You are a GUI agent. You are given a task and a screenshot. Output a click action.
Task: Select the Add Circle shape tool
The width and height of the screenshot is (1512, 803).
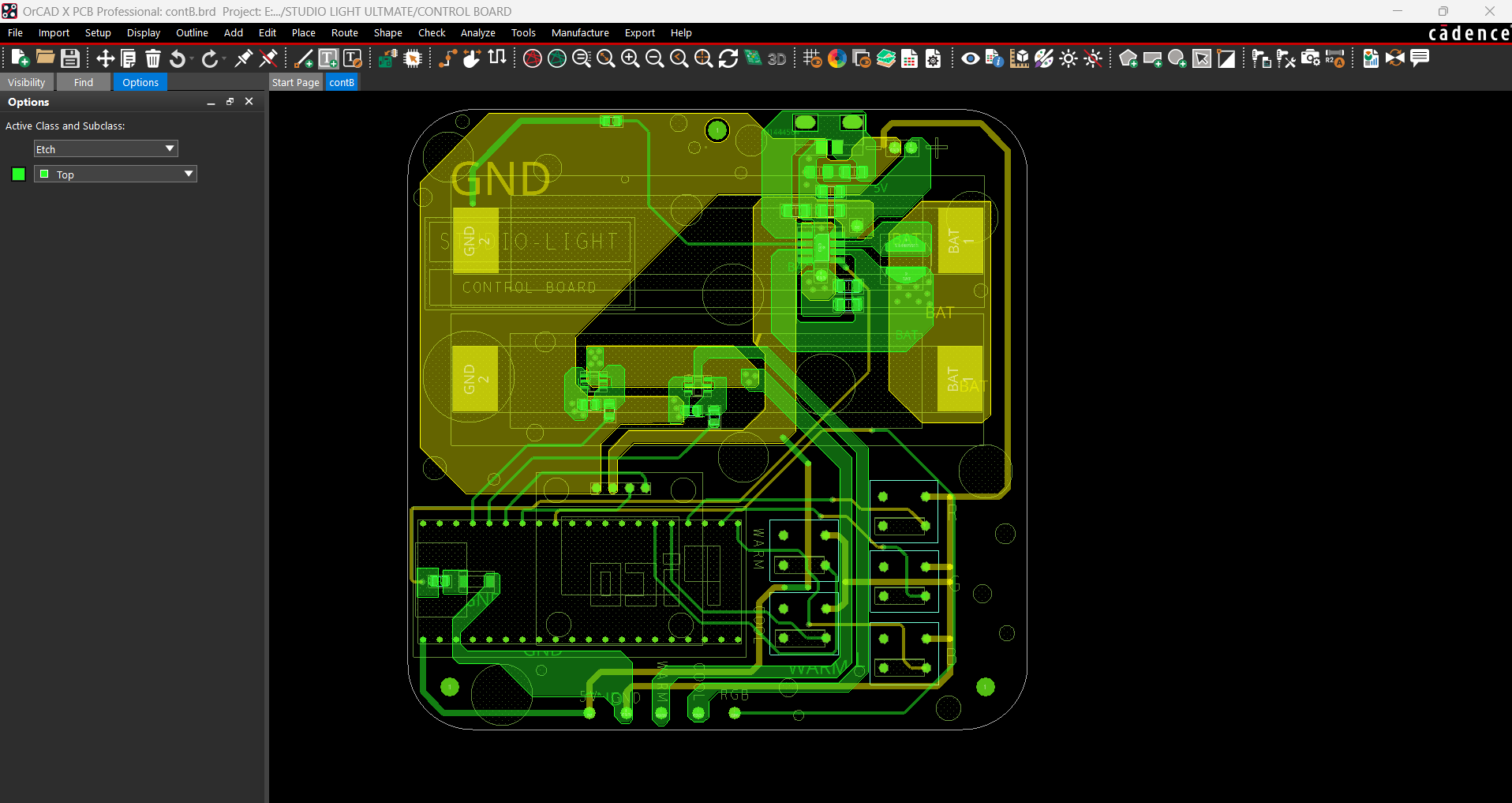1177,58
